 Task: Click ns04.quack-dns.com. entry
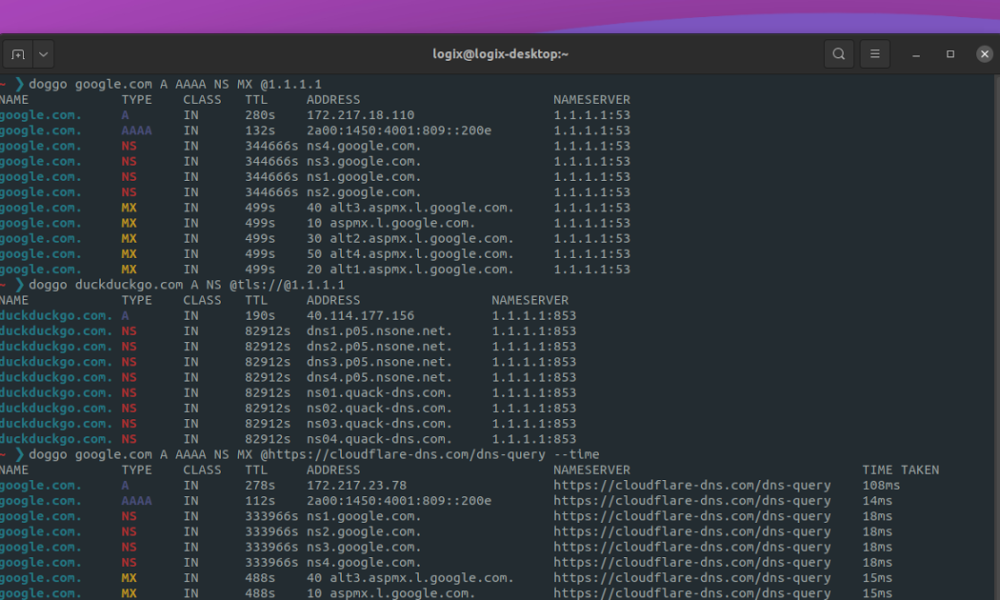[379, 439]
